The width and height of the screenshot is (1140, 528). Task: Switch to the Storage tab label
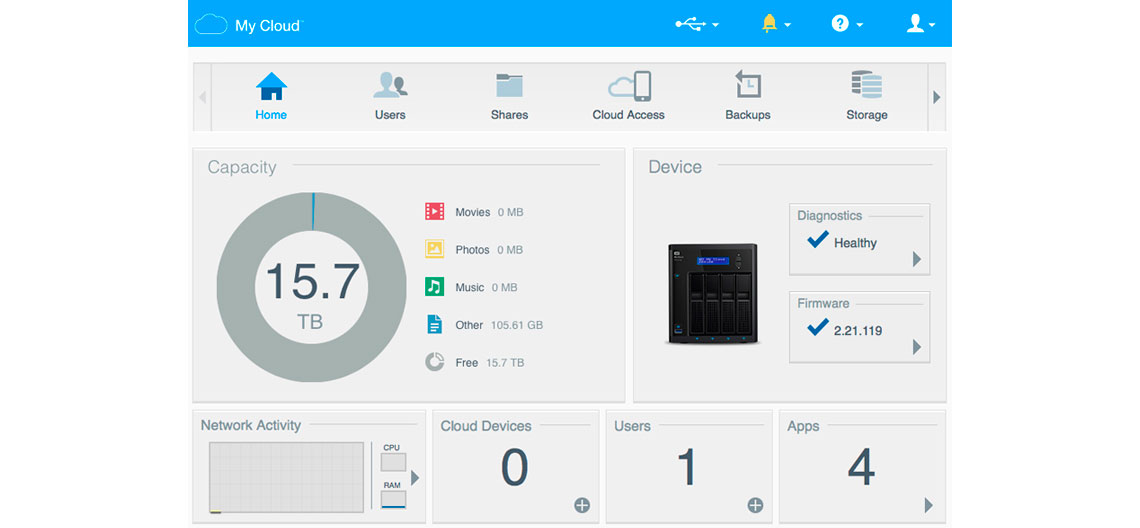pos(867,115)
